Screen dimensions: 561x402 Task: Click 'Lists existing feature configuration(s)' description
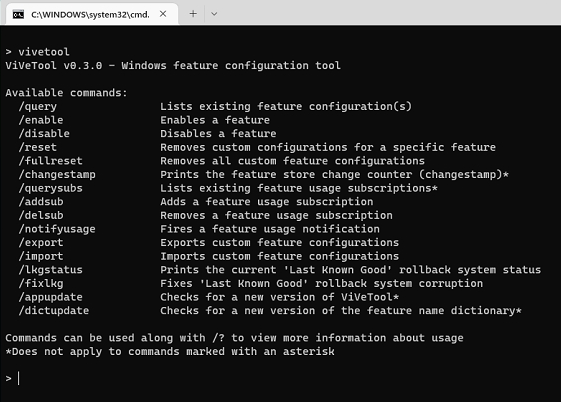[x=286, y=106]
